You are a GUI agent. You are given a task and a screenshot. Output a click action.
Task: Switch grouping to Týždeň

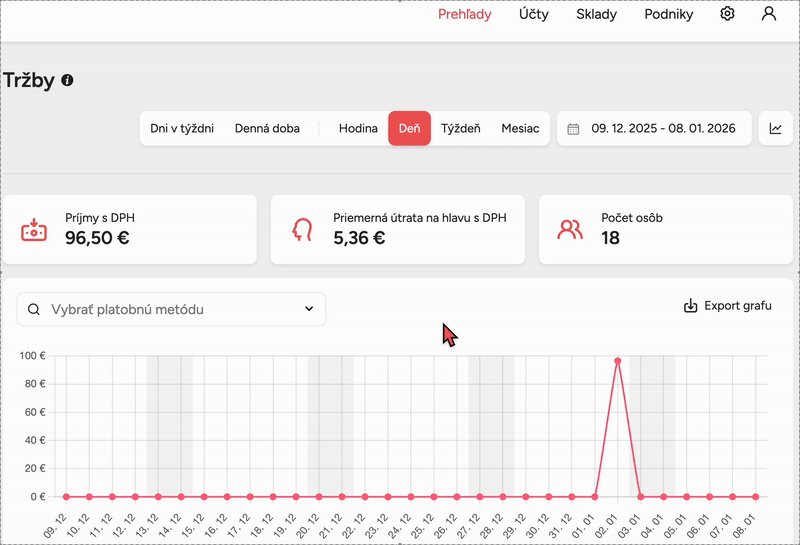[461, 128]
